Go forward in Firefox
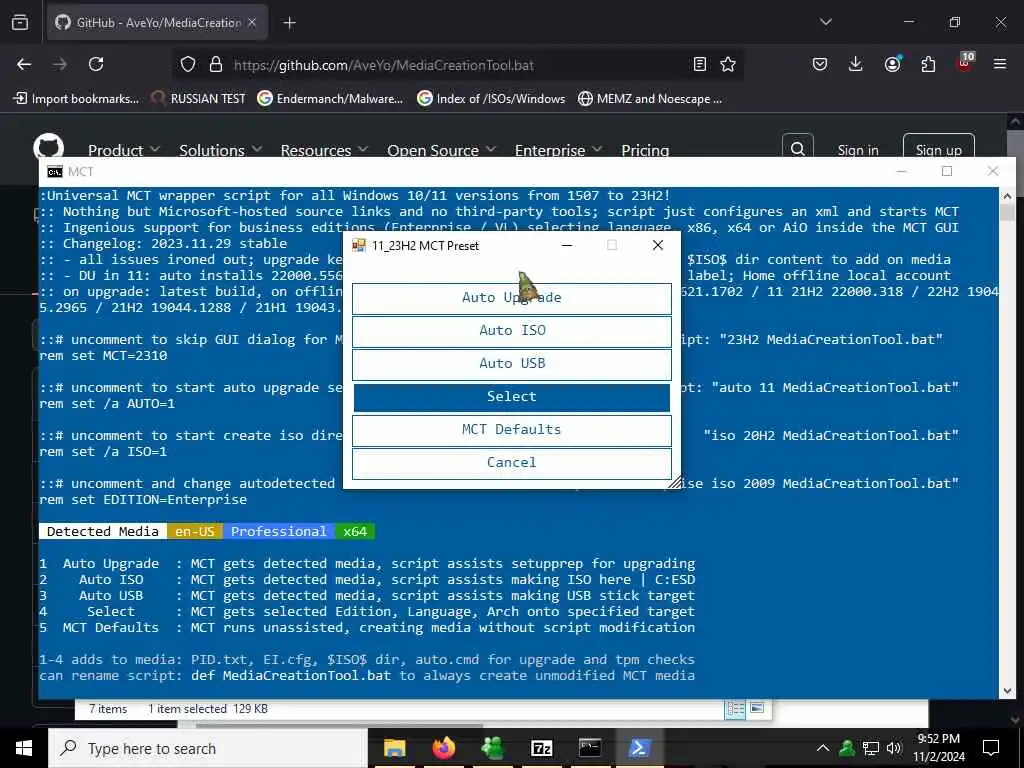The width and height of the screenshot is (1024, 768). 60,64
